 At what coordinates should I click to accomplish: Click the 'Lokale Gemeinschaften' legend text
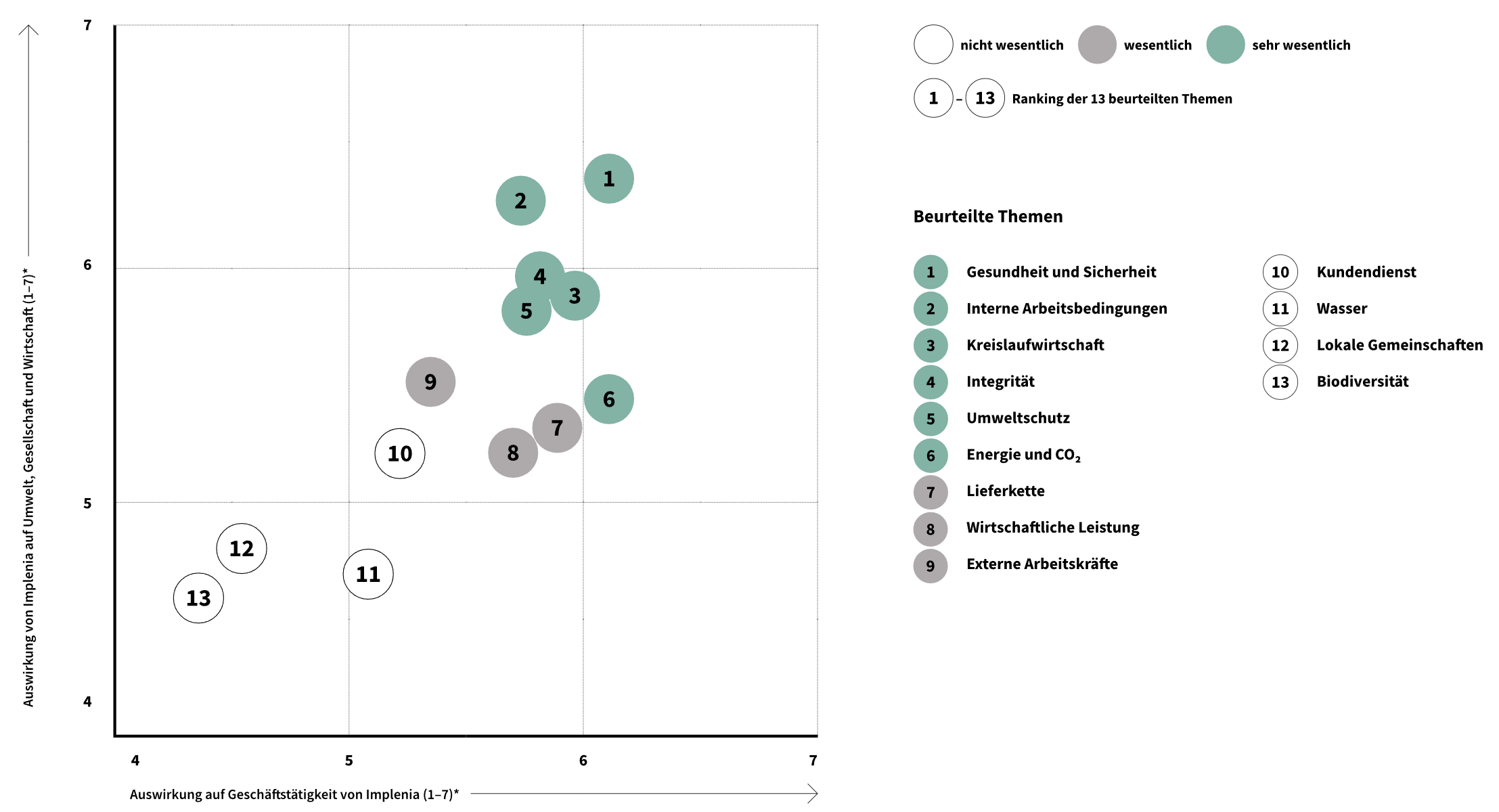(1399, 345)
